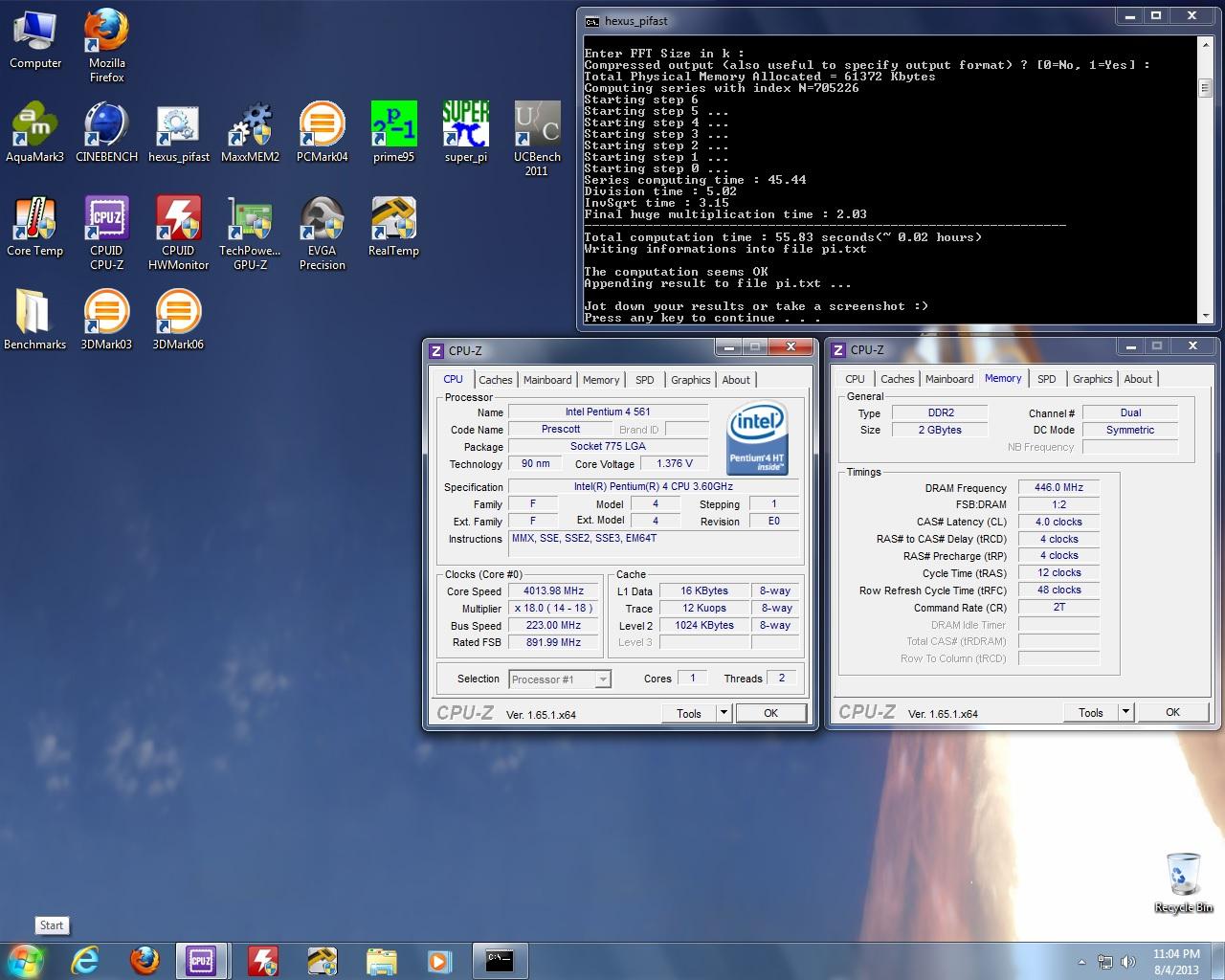Open the About tab in left CPU-Z window

point(736,380)
